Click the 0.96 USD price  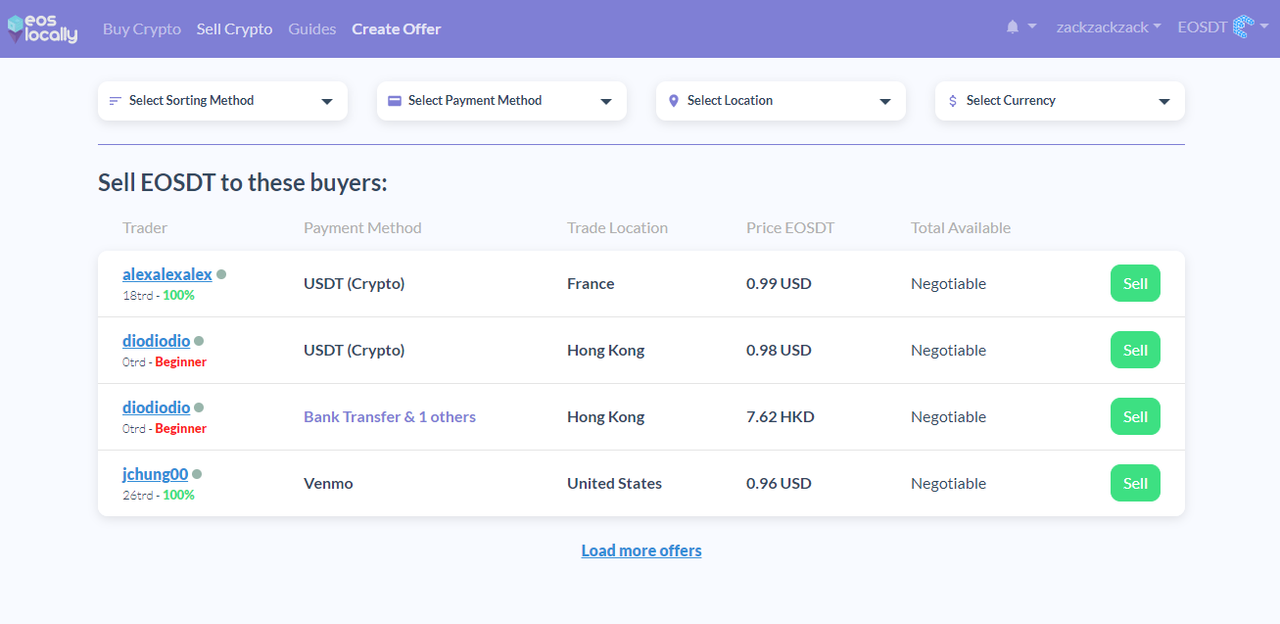(779, 483)
